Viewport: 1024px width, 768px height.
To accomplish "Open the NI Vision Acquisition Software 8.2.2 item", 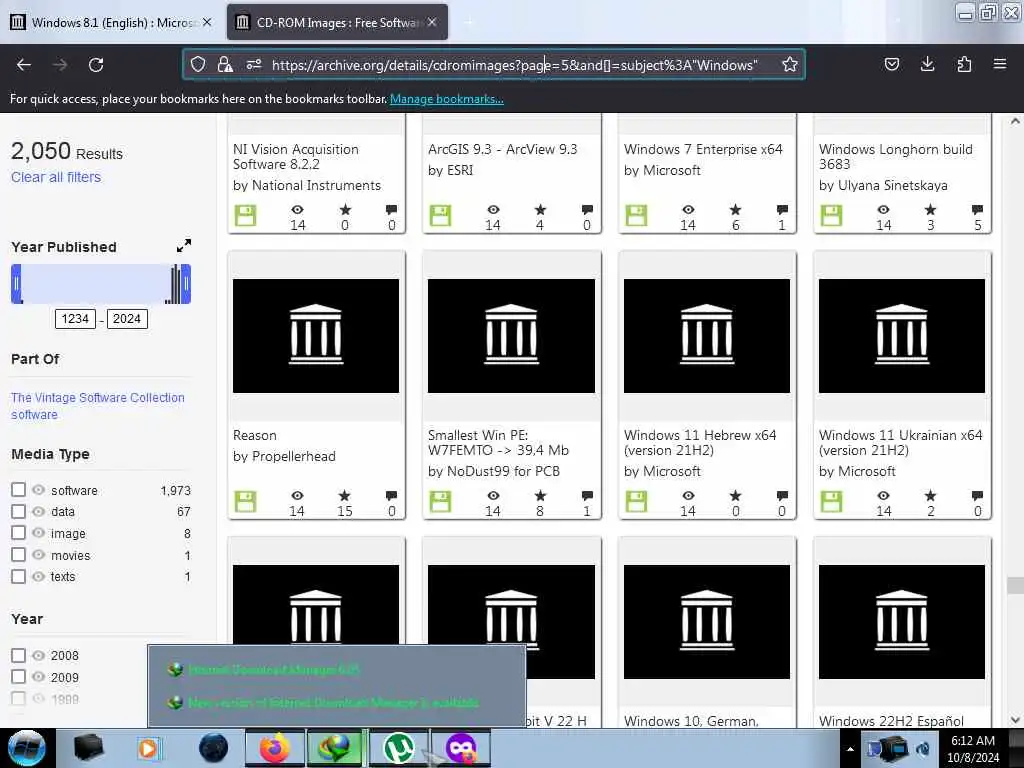I will (x=295, y=157).
